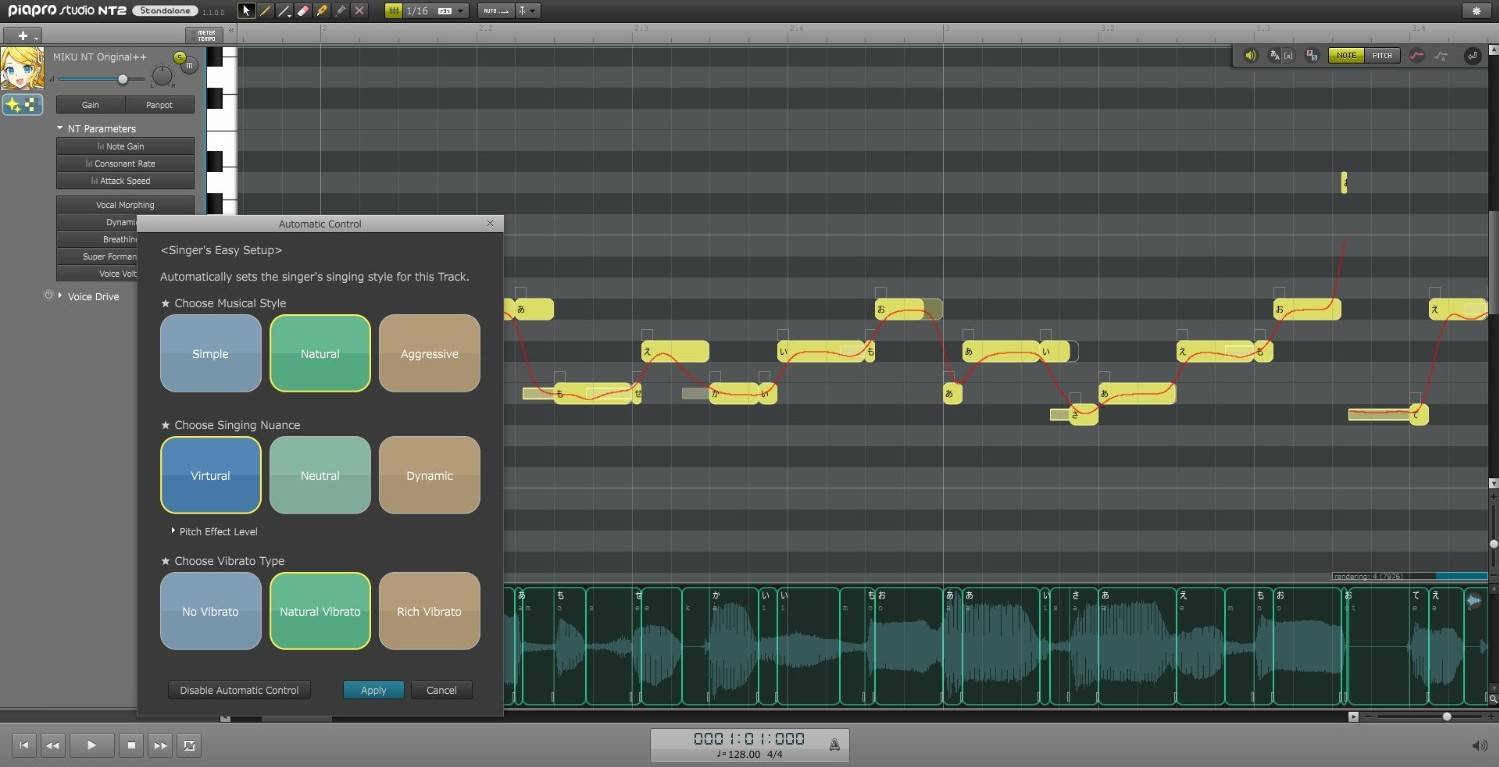Select the arrow pointer tool
The width and height of the screenshot is (1499, 767).
click(247, 11)
